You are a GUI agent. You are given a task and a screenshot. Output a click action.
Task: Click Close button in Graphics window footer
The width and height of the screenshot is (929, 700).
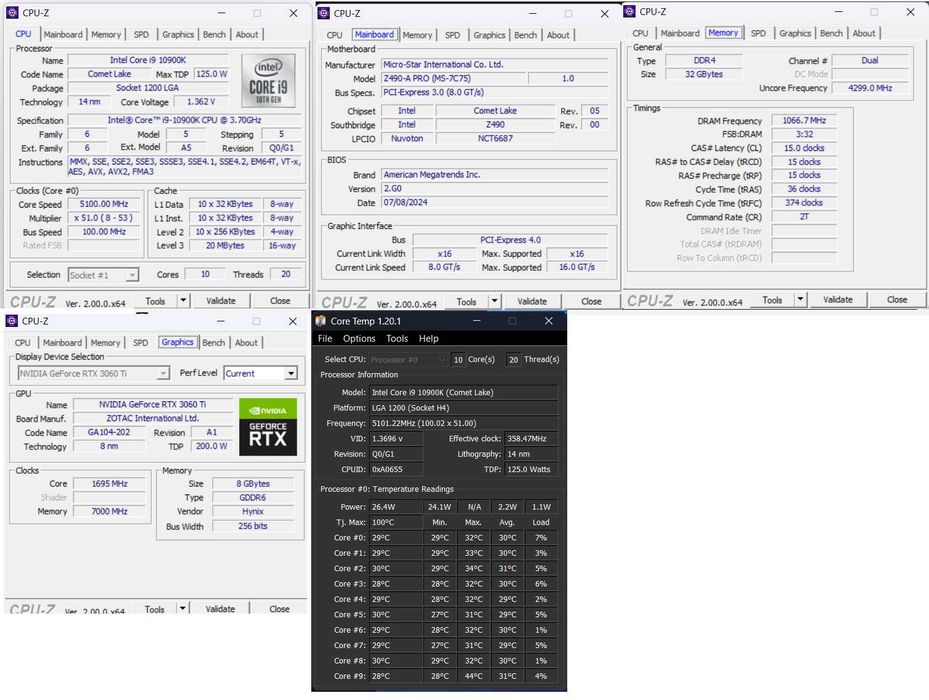[x=279, y=608]
